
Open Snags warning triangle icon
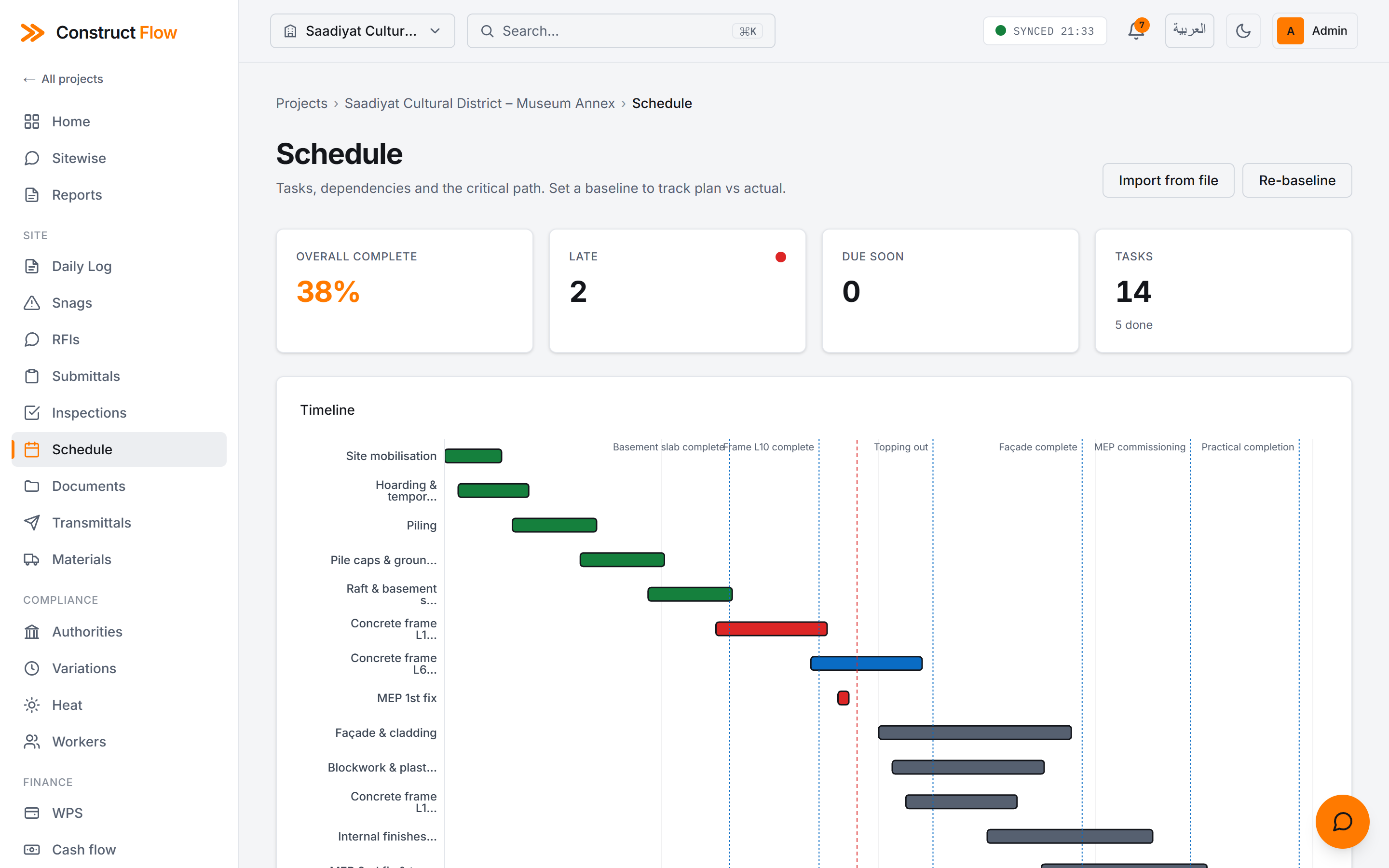(31, 303)
